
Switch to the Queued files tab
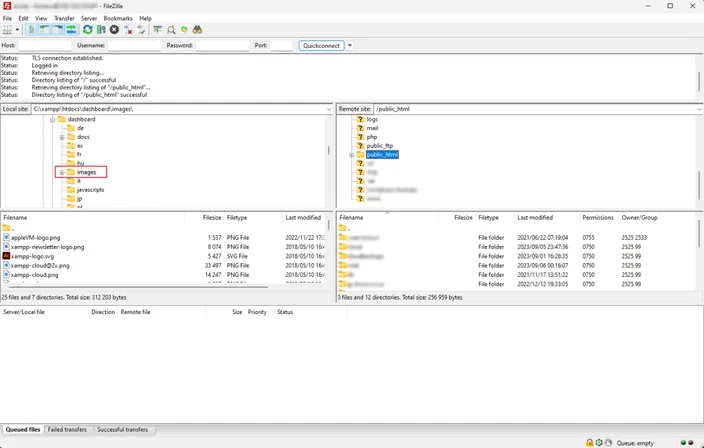[23, 430]
